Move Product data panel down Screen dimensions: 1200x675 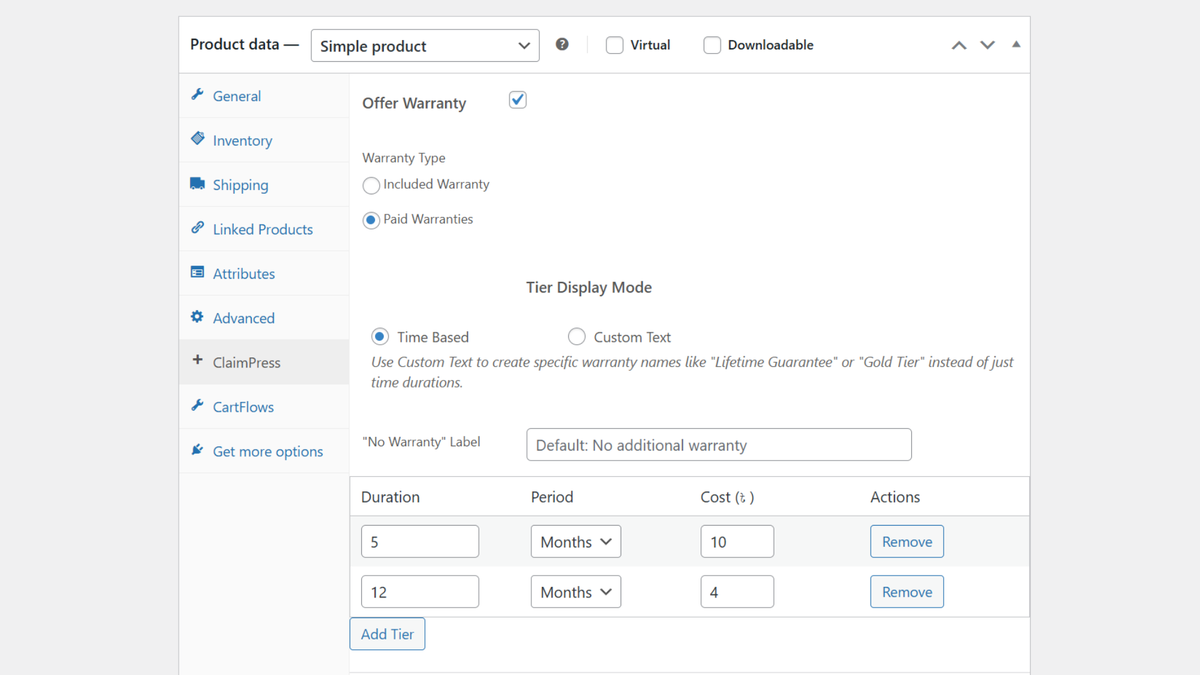988,45
